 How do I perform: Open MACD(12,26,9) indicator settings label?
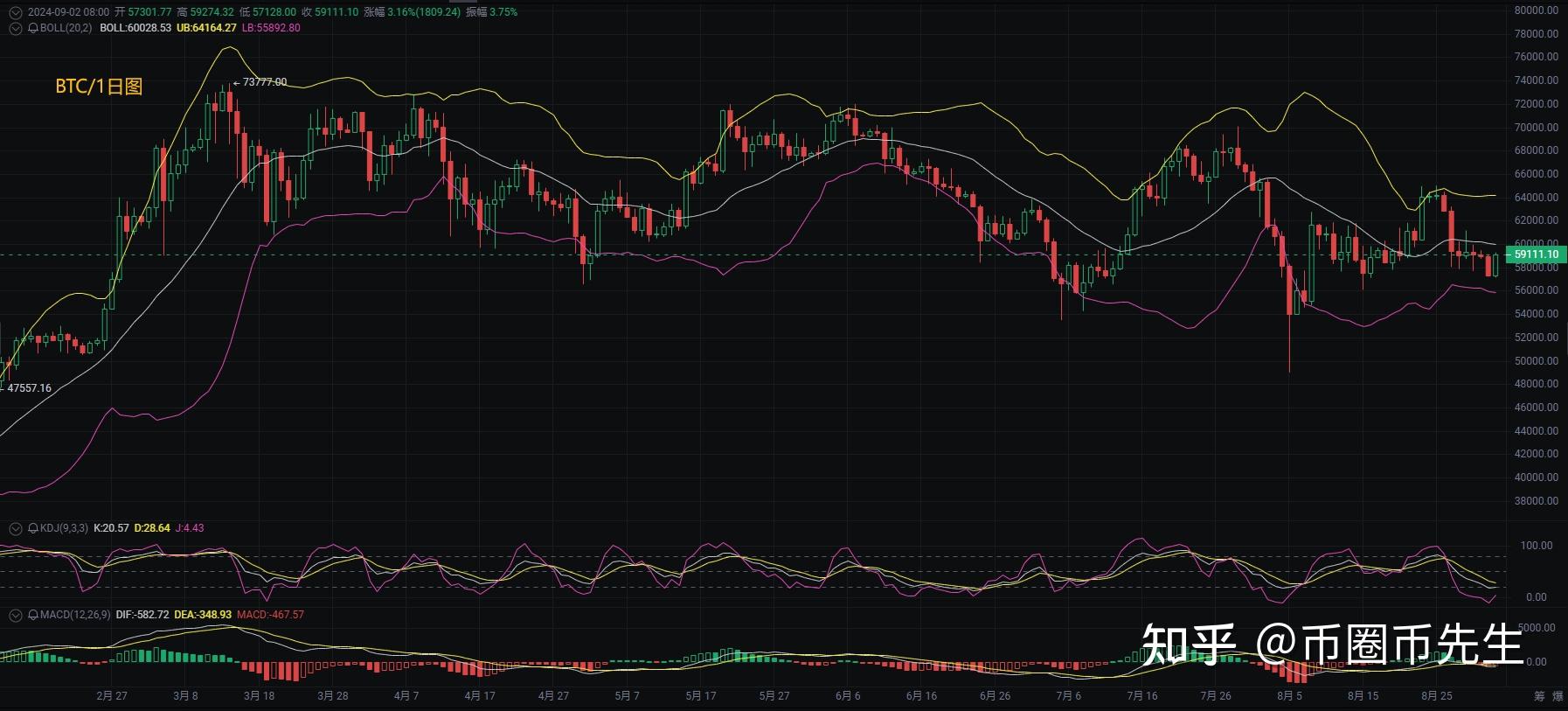point(75,615)
